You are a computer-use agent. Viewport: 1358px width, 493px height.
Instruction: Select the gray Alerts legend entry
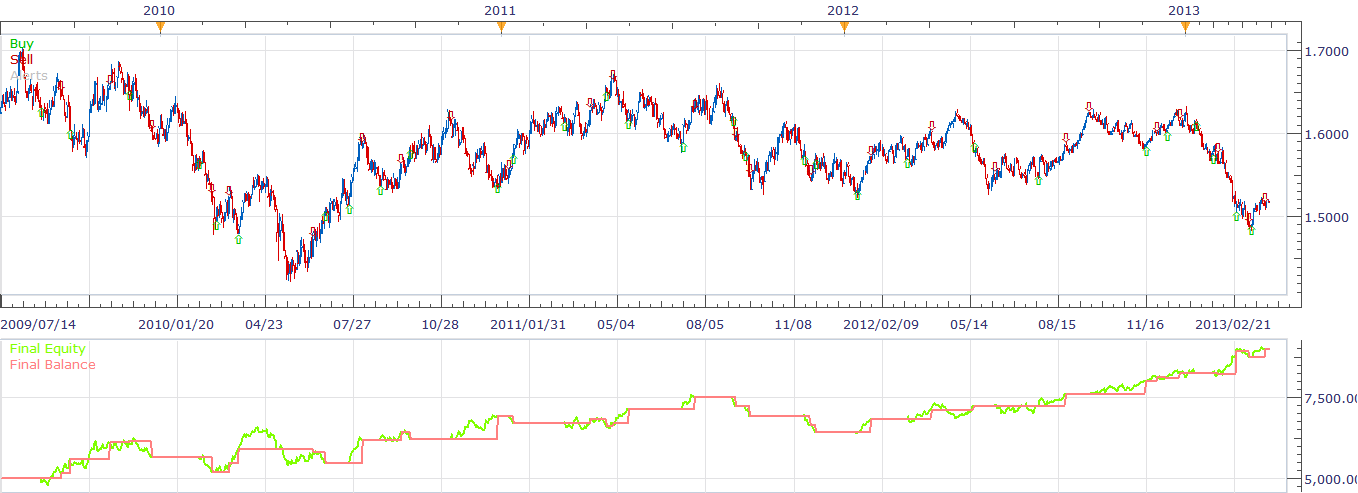click(28, 75)
